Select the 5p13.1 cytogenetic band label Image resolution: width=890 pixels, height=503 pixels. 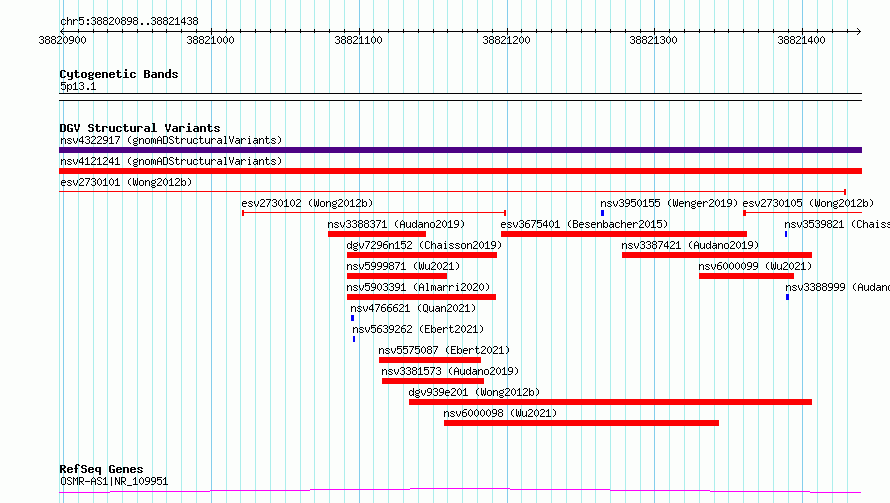[x=78, y=86]
